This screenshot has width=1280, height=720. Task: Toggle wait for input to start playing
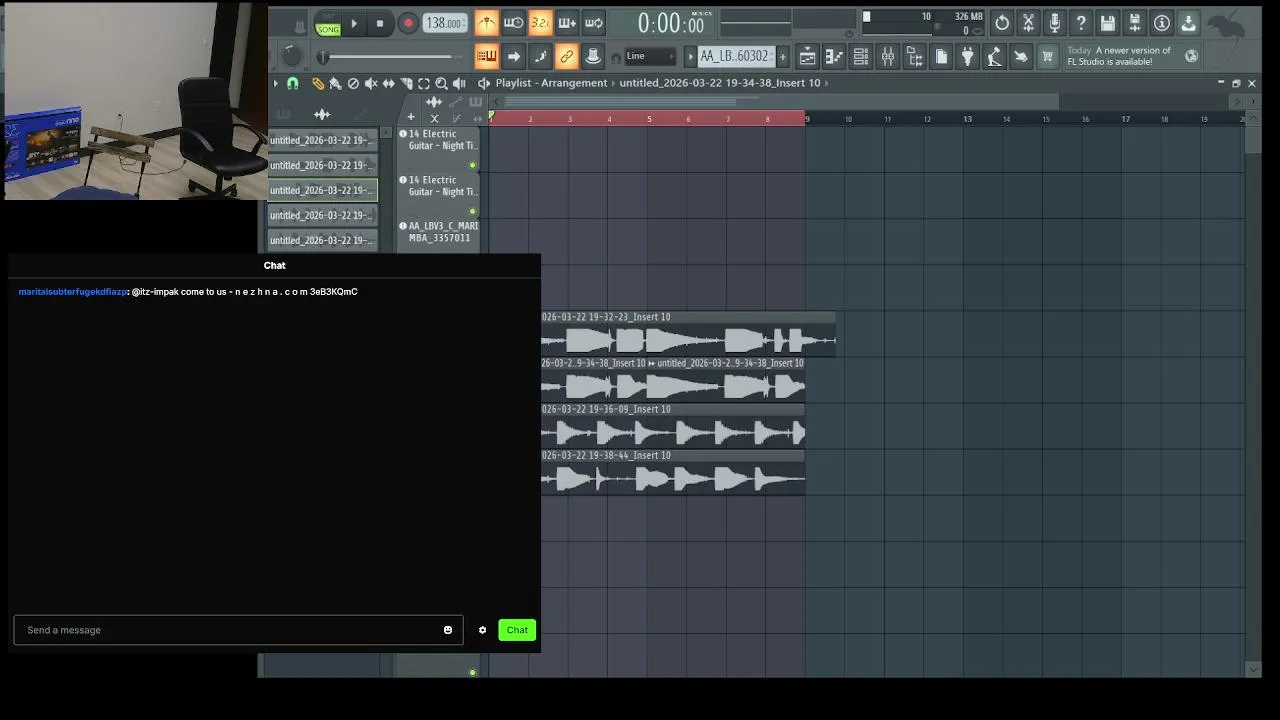point(513,23)
